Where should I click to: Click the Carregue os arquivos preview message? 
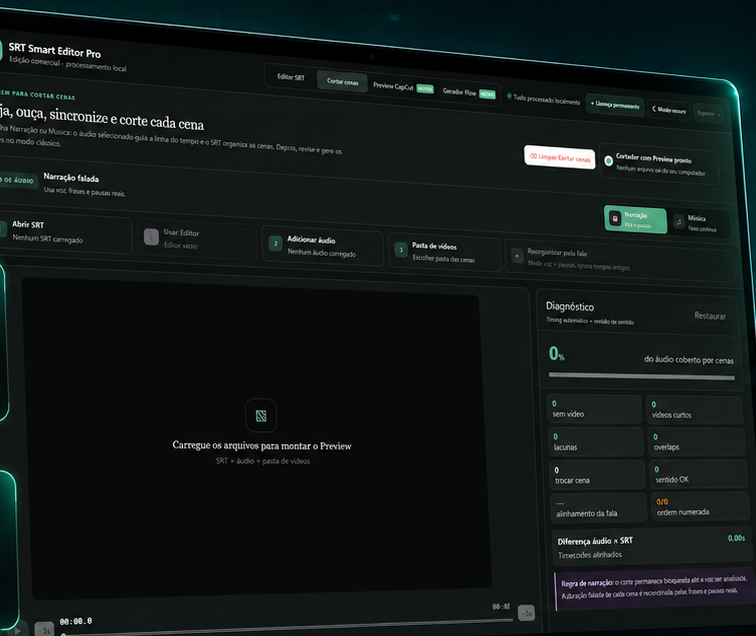point(262,446)
